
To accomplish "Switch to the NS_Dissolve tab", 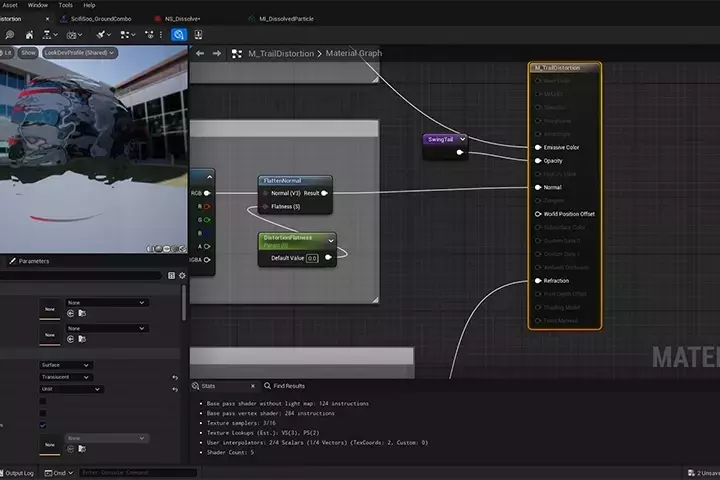I will pyautogui.click(x=182, y=19).
